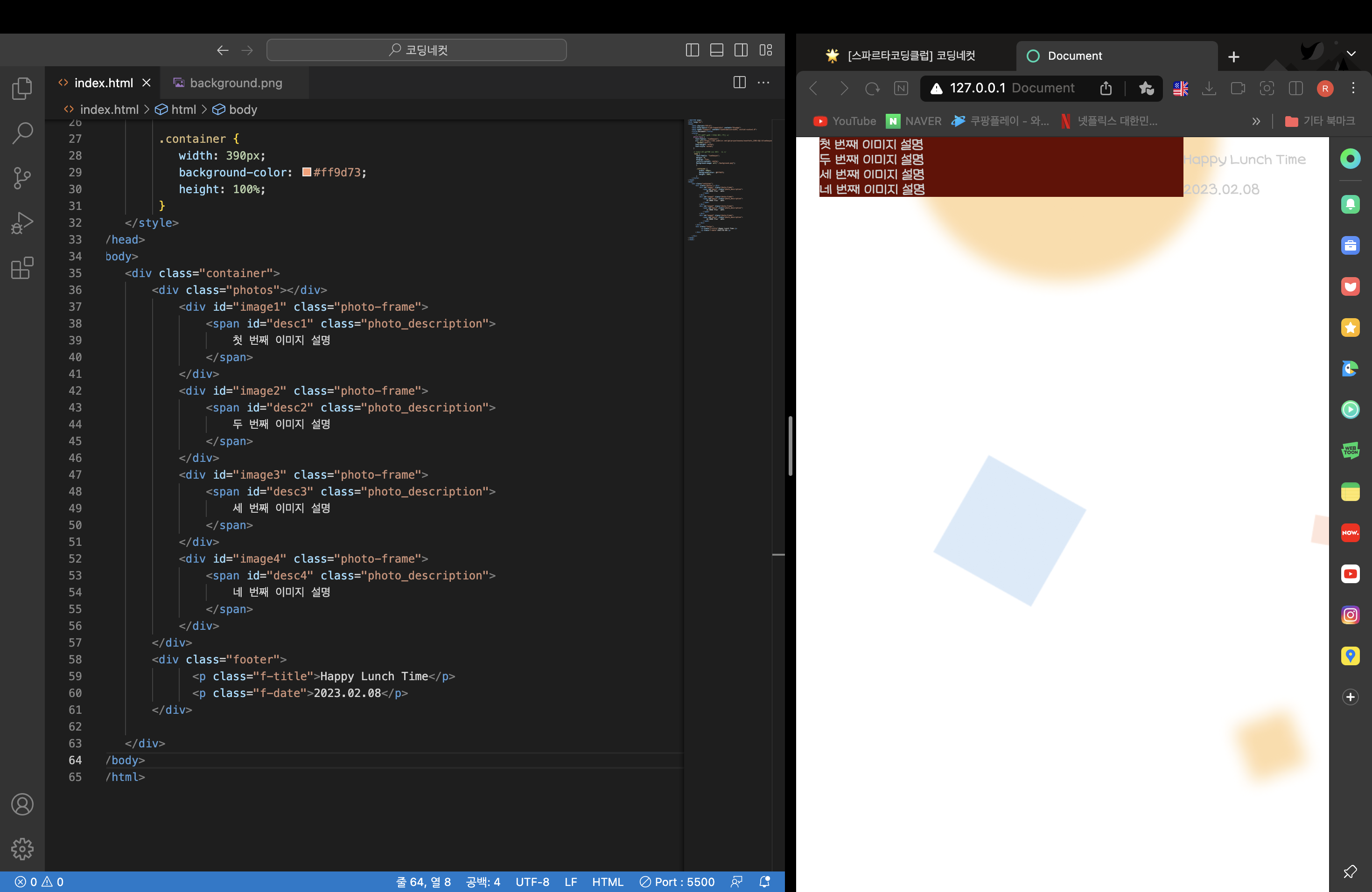This screenshot has height=892, width=1372.
Task: Stop the Live Server on Port 5500
Action: click(x=677, y=882)
